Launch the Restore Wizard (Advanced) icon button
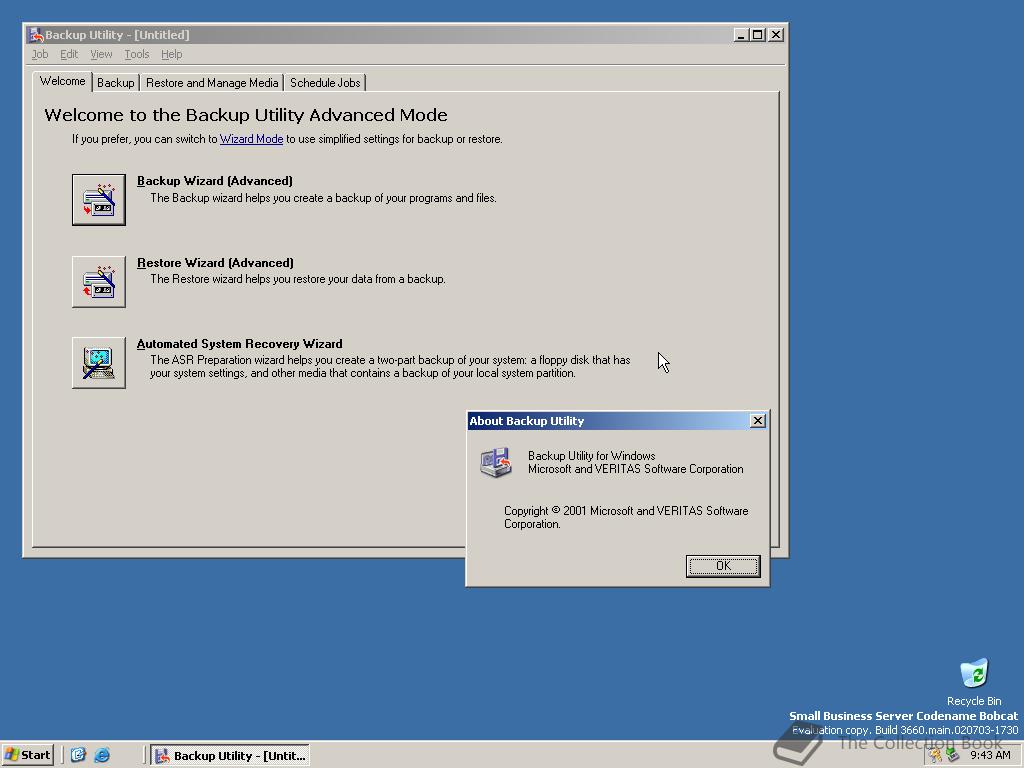 (x=99, y=281)
